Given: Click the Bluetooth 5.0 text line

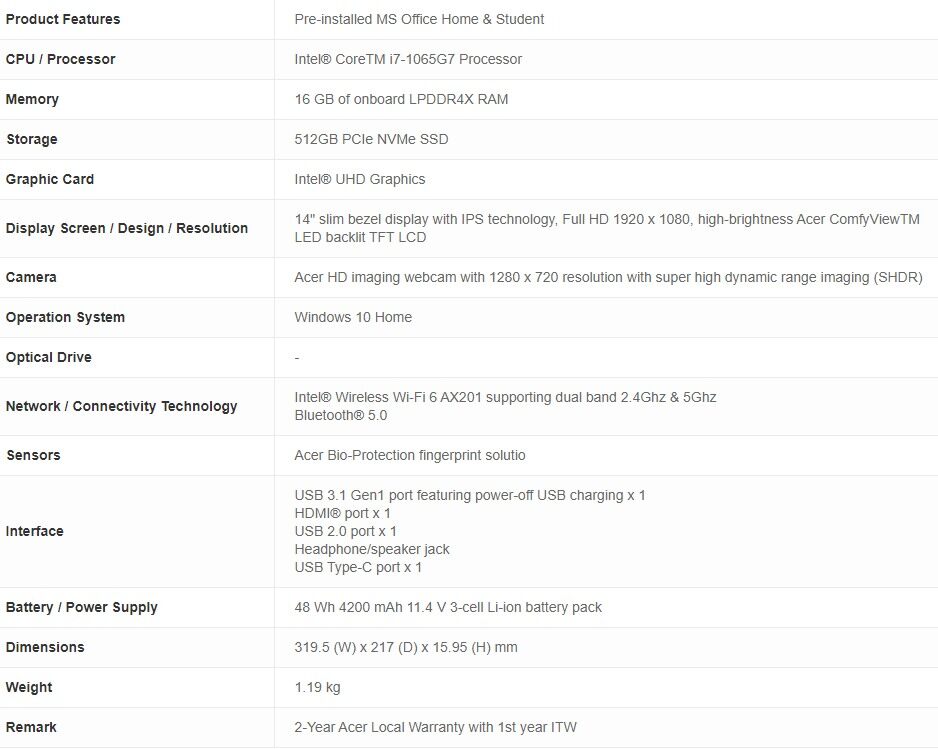Looking at the screenshot, I should tap(341, 415).
